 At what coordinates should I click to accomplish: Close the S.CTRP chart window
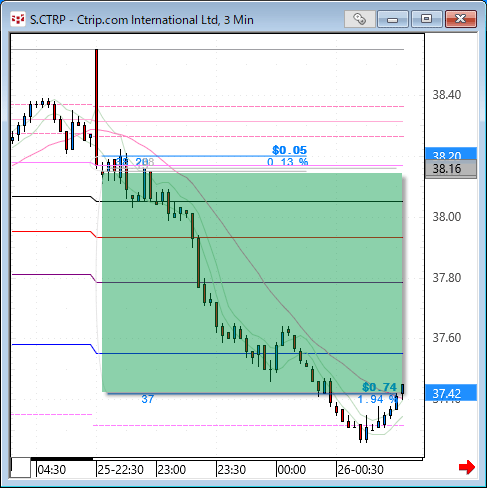[461, 19]
